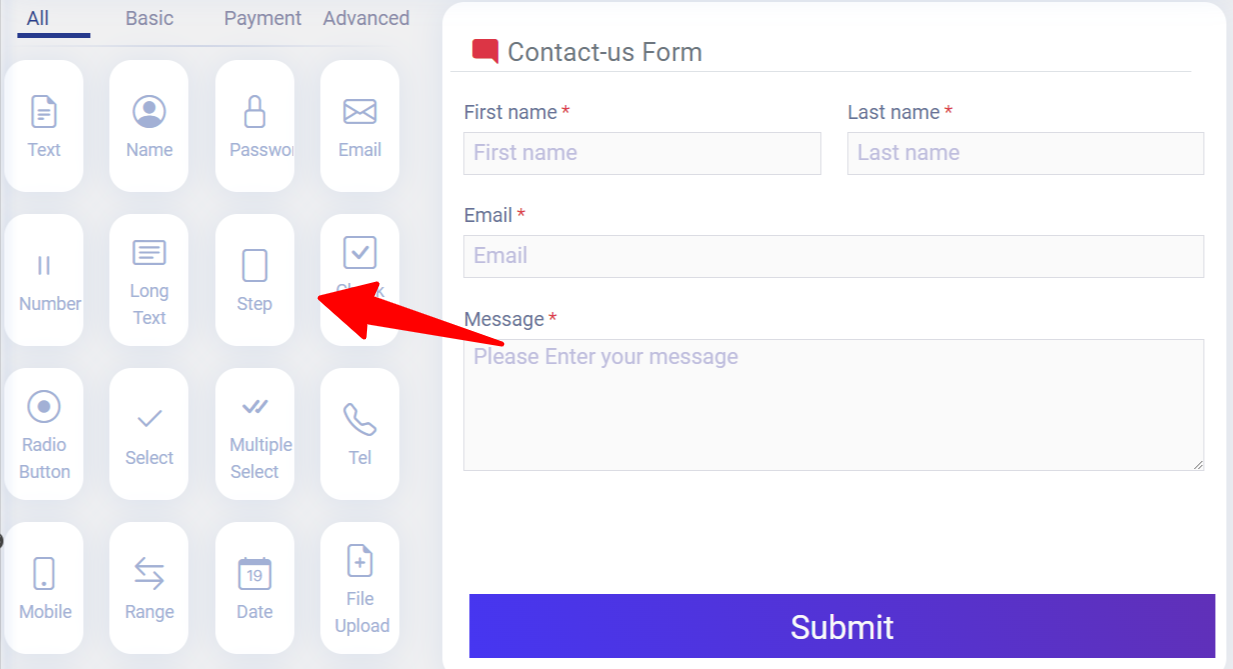This screenshot has height=669, width=1233.
Task: Click inside the First name input
Action: click(641, 153)
